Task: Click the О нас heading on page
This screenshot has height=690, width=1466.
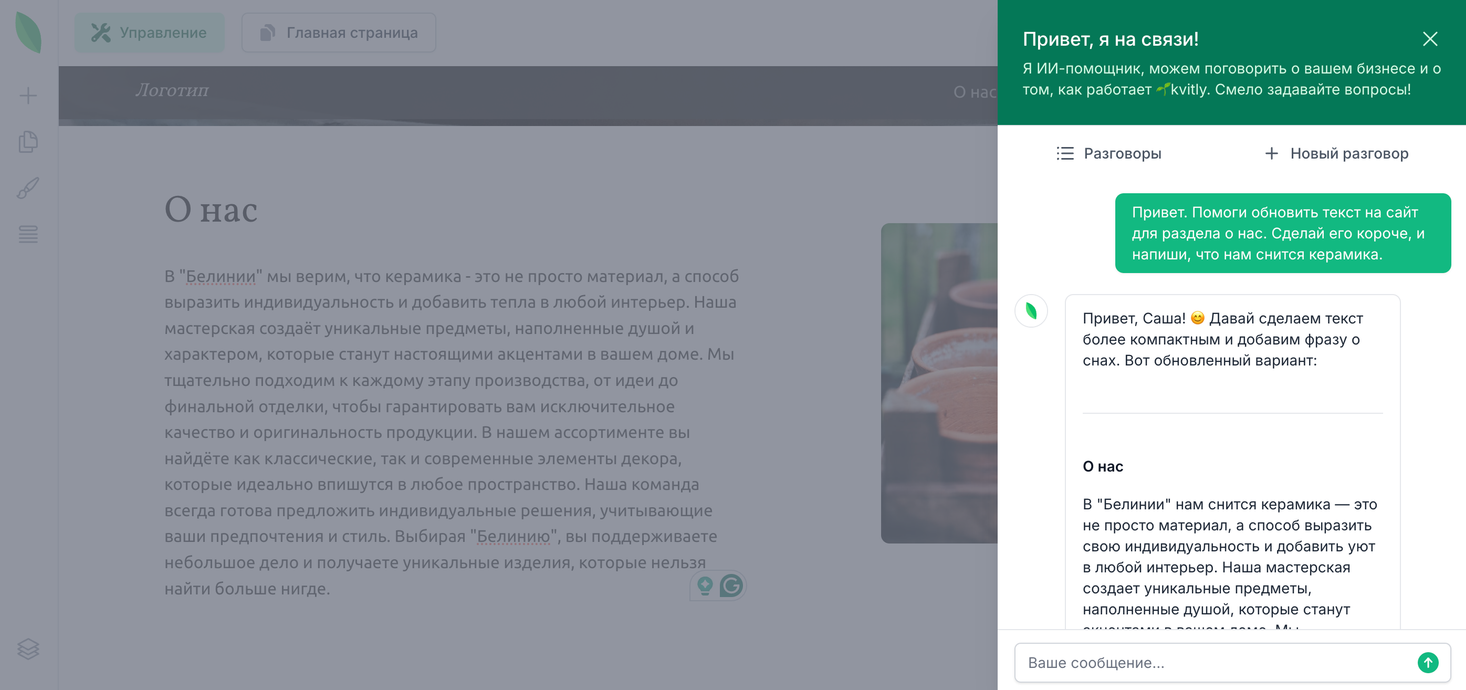Action: pos(211,210)
